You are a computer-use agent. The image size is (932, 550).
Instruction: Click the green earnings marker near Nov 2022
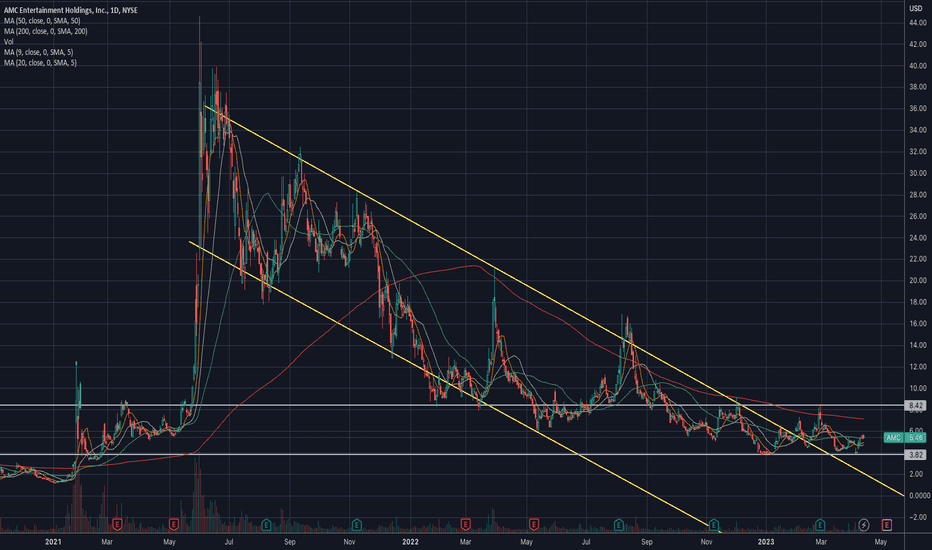tap(713, 524)
